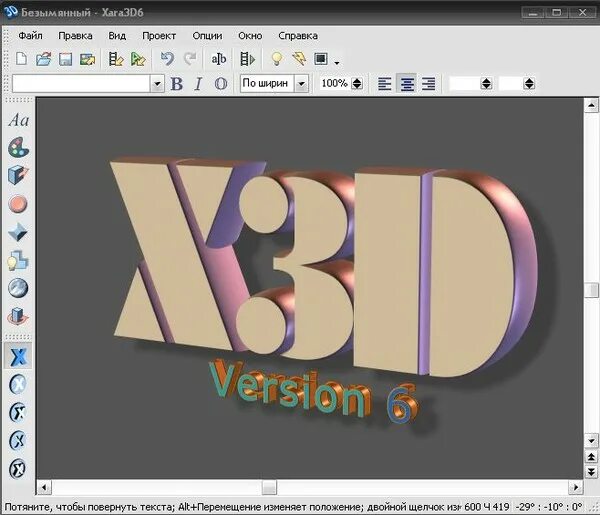This screenshot has width=600, height=515.
Task: Maximize the Xara3D6 window
Action: (557, 12)
